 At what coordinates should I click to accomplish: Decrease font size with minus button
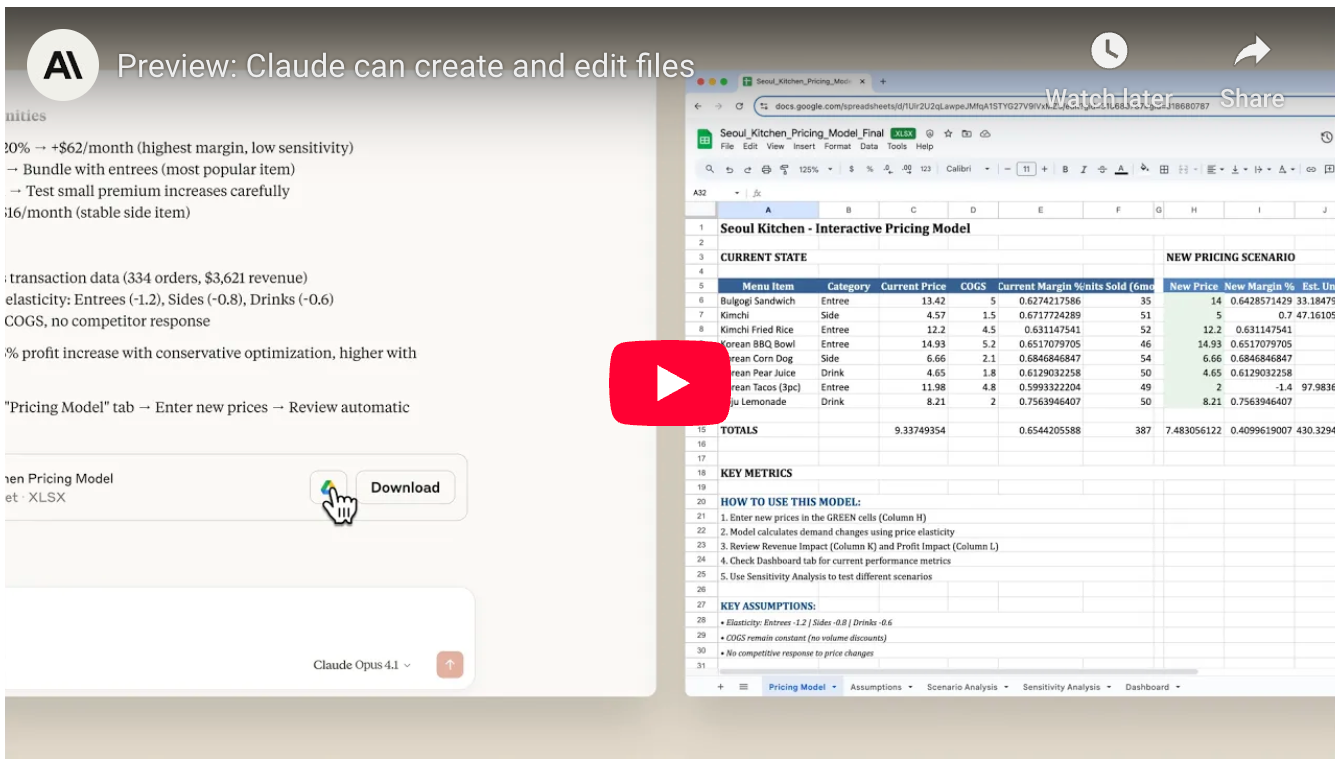[x=1008, y=169]
